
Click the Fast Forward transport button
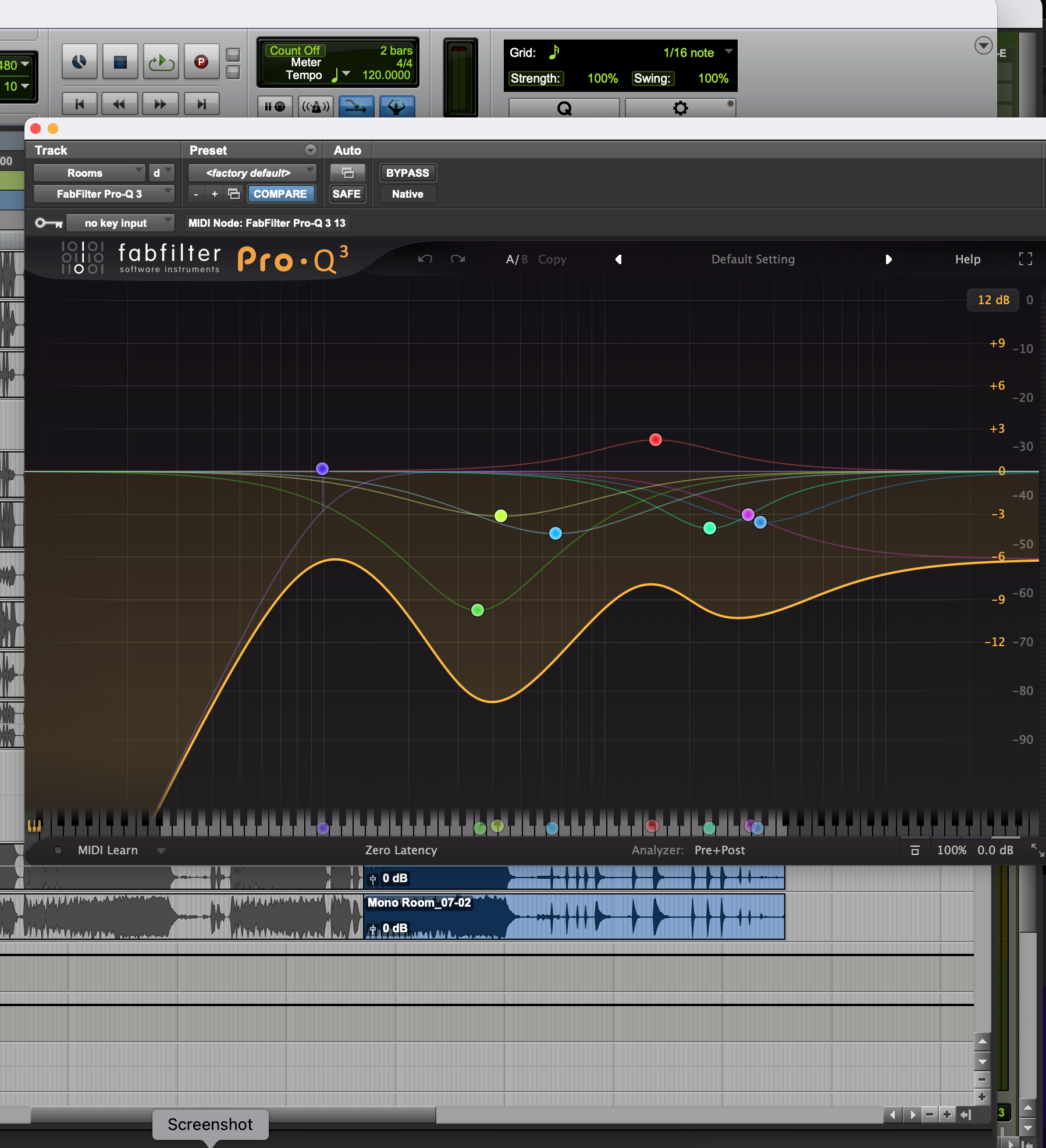pos(160,104)
